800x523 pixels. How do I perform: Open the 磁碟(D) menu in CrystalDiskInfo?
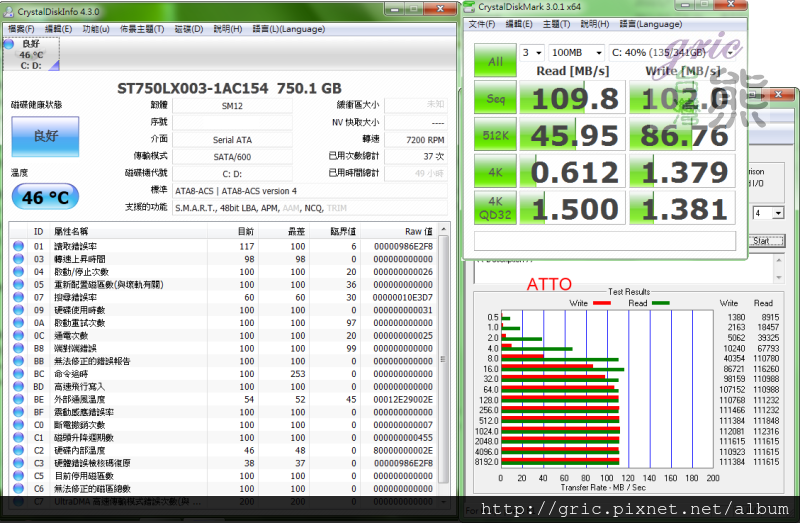click(189, 29)
